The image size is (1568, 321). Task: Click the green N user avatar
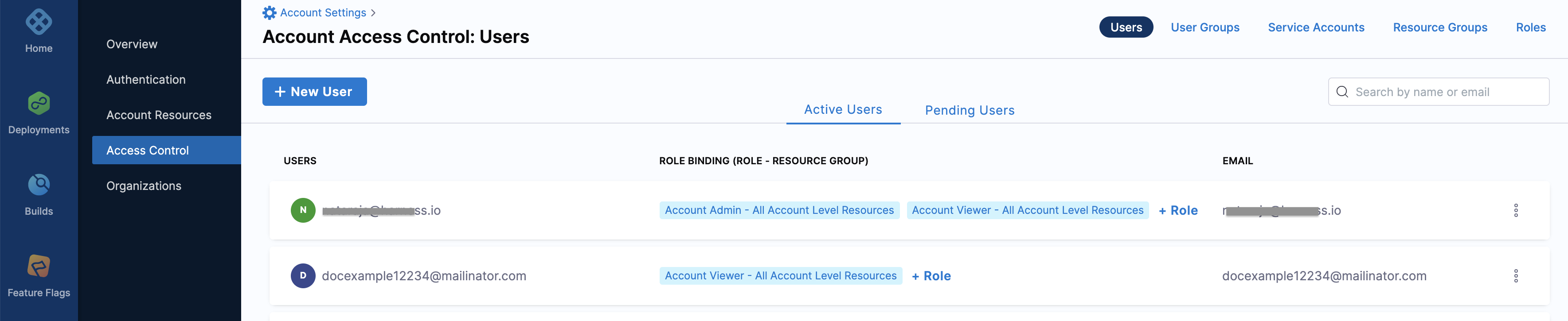(x=303, y=210)
